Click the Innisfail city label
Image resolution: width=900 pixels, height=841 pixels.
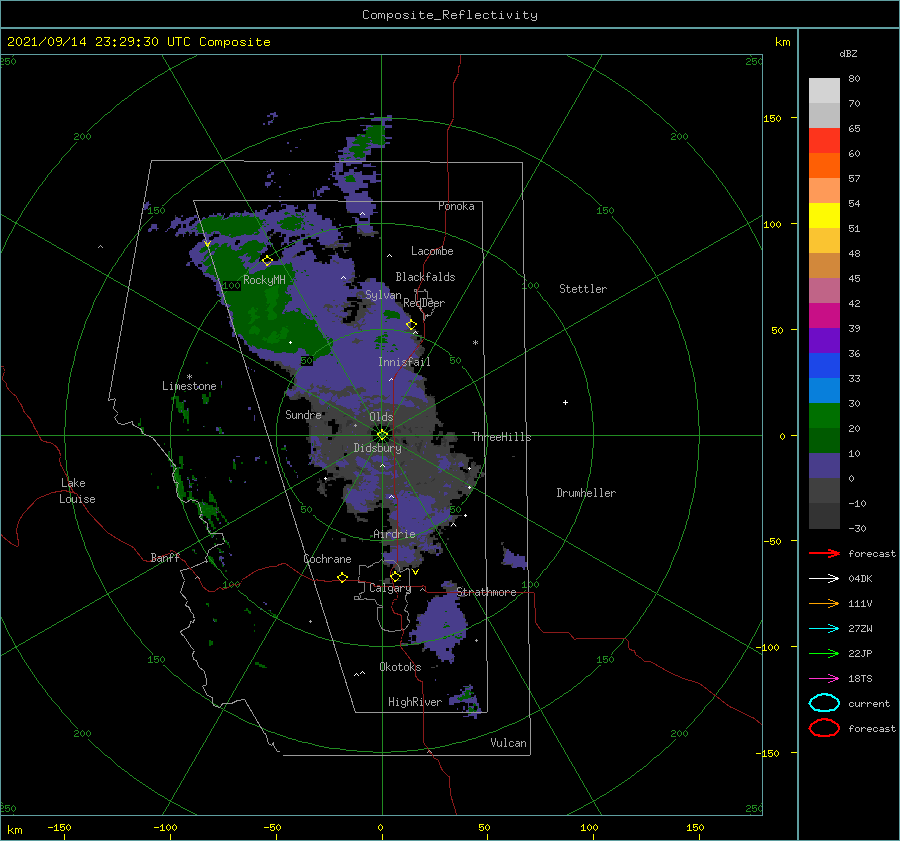(x=404, y=362)
